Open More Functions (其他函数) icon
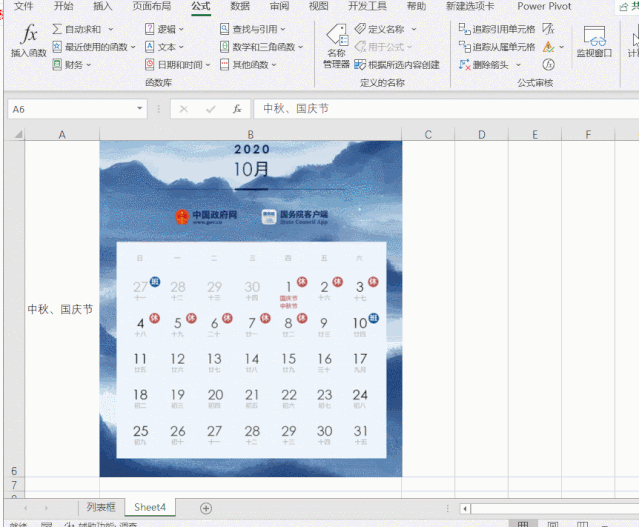Viewport: 639px width, 527px height. pyautogui.click(x=224, y=64)
